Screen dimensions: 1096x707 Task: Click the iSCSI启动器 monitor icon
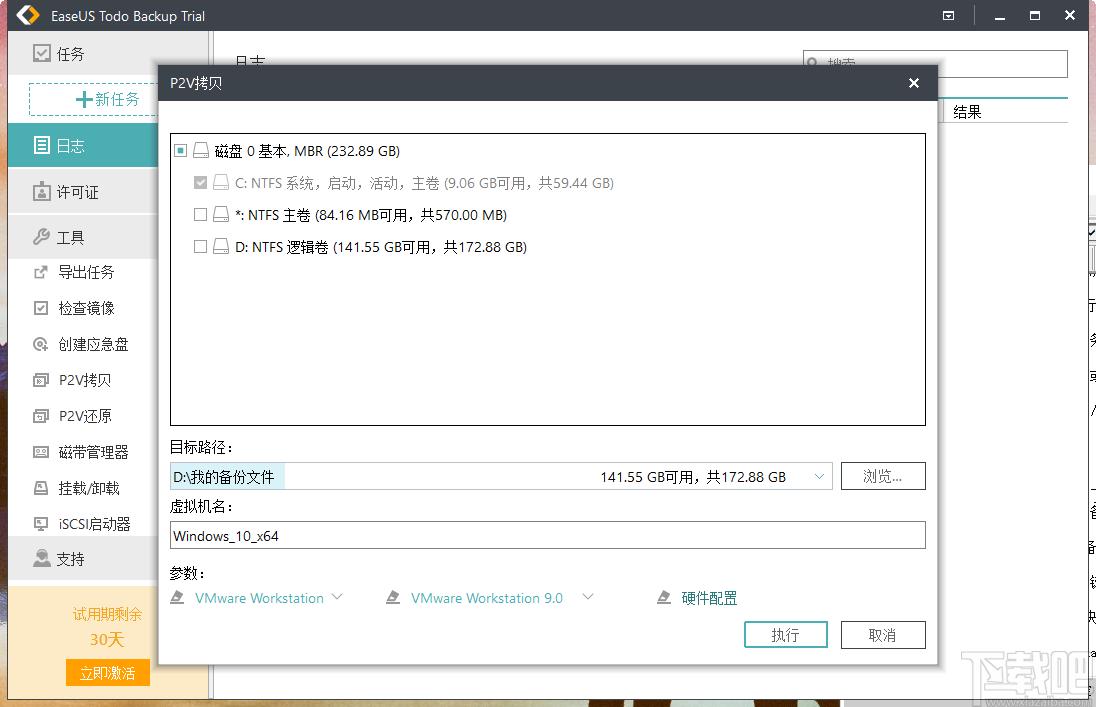(x=41, y=524)
